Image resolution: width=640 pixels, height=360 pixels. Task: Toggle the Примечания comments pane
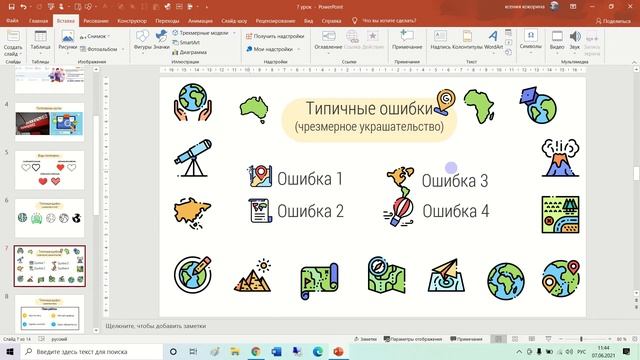(x=466, y=339)
